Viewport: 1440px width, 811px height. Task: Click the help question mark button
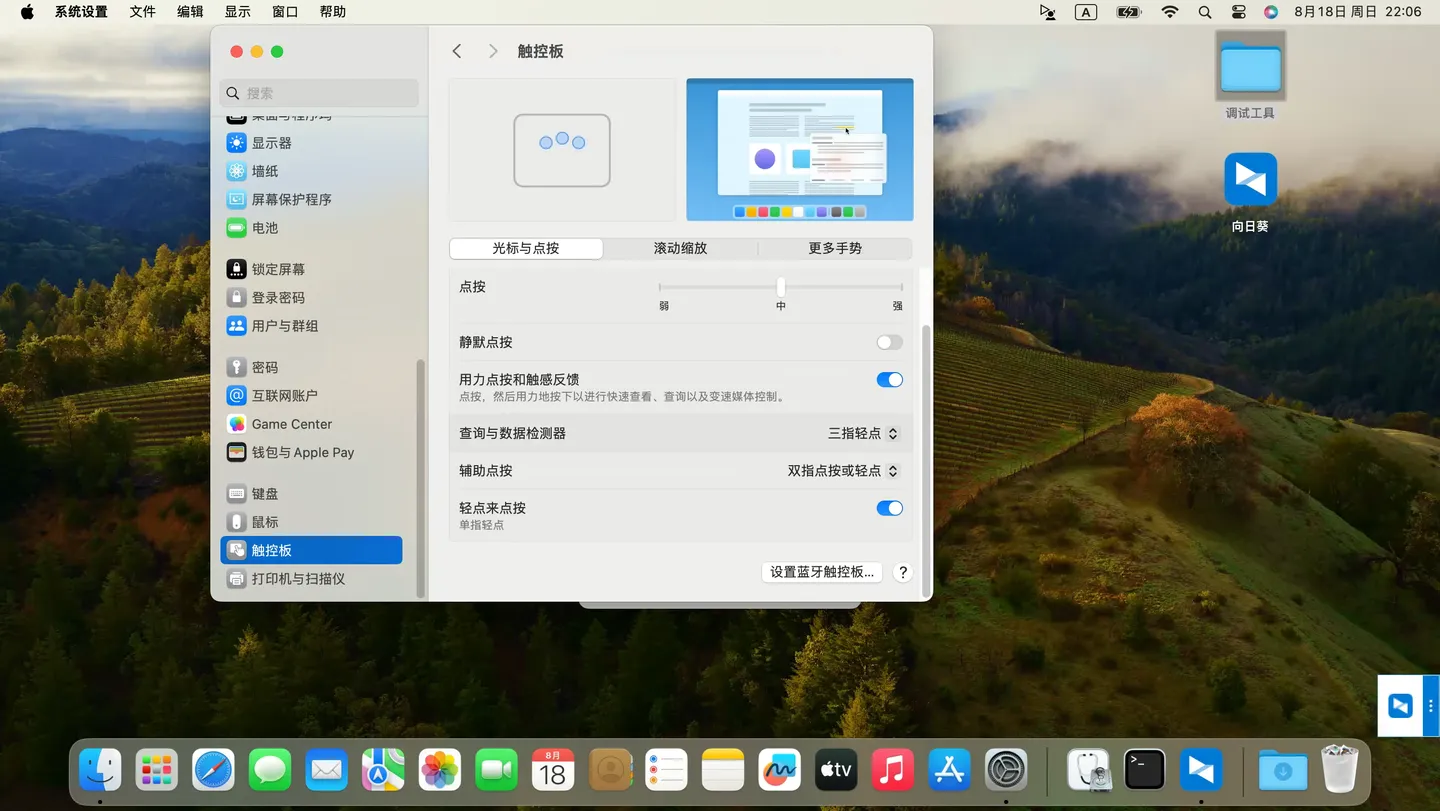903,572
